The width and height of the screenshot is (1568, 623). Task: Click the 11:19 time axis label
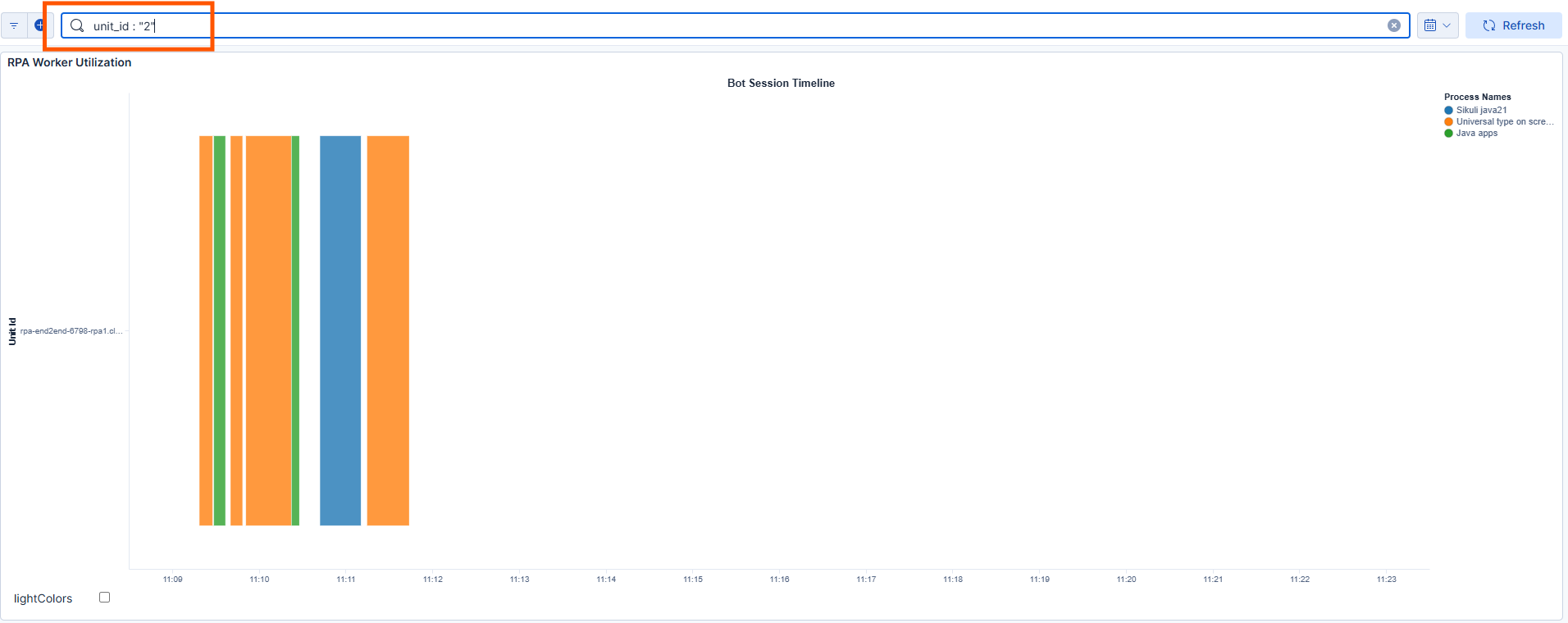tap(1040, 580)
